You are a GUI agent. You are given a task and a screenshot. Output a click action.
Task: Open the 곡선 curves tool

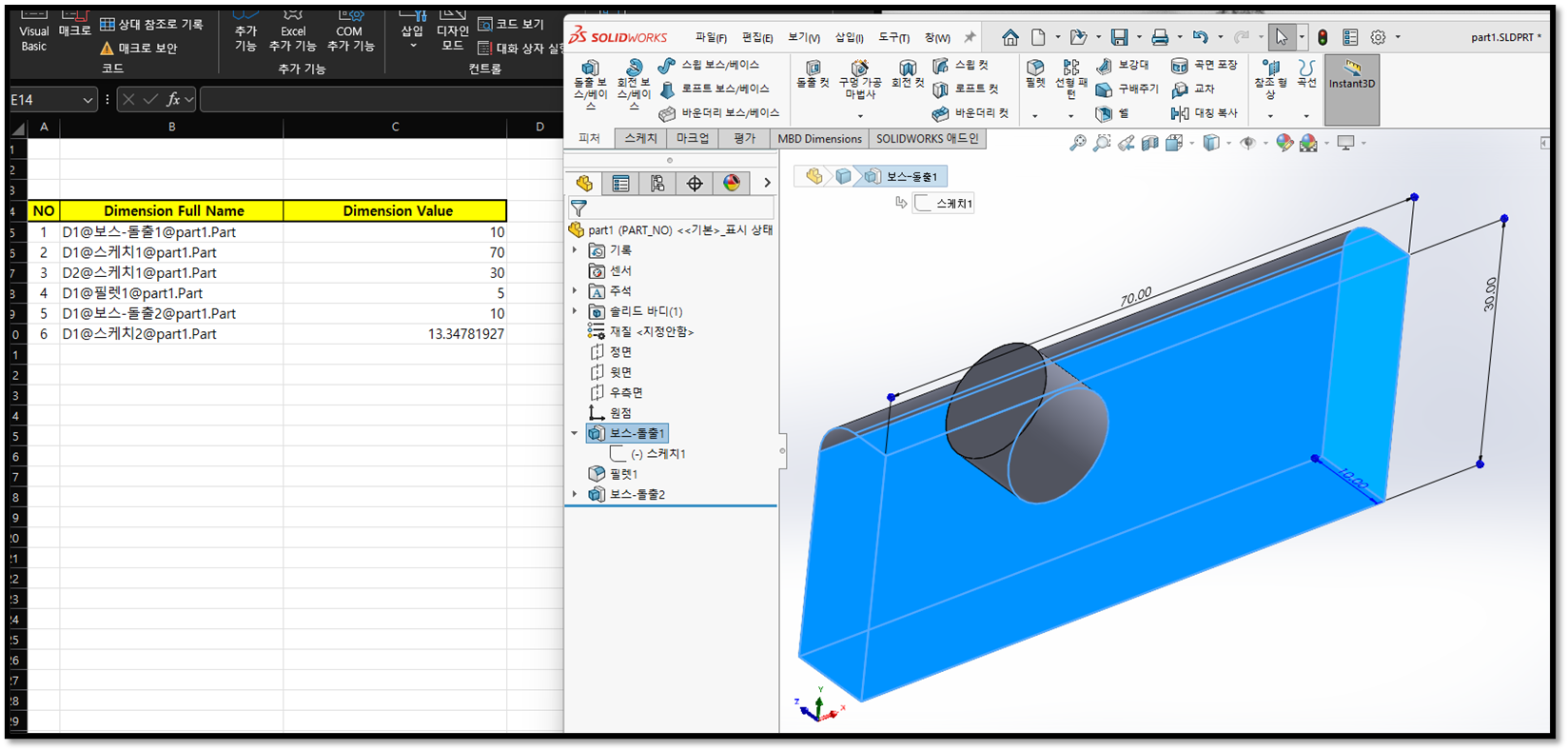click(x=1306, y=74)
